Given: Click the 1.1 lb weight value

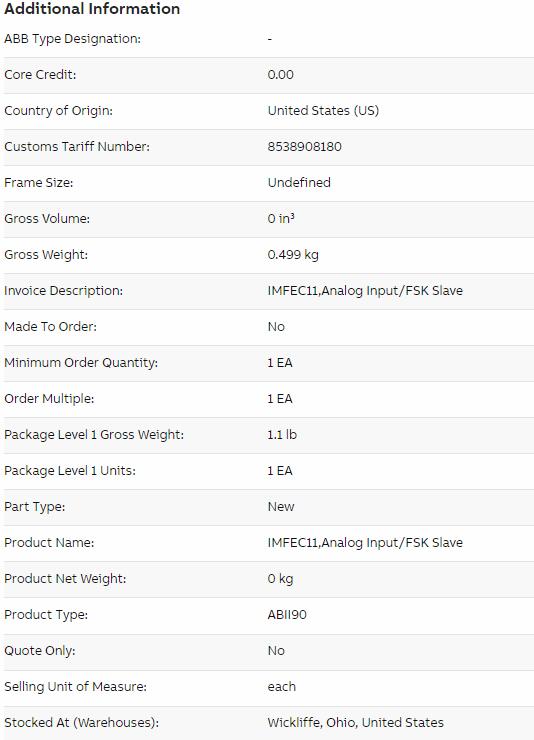Looking at the screenshot, I should 282,435.
